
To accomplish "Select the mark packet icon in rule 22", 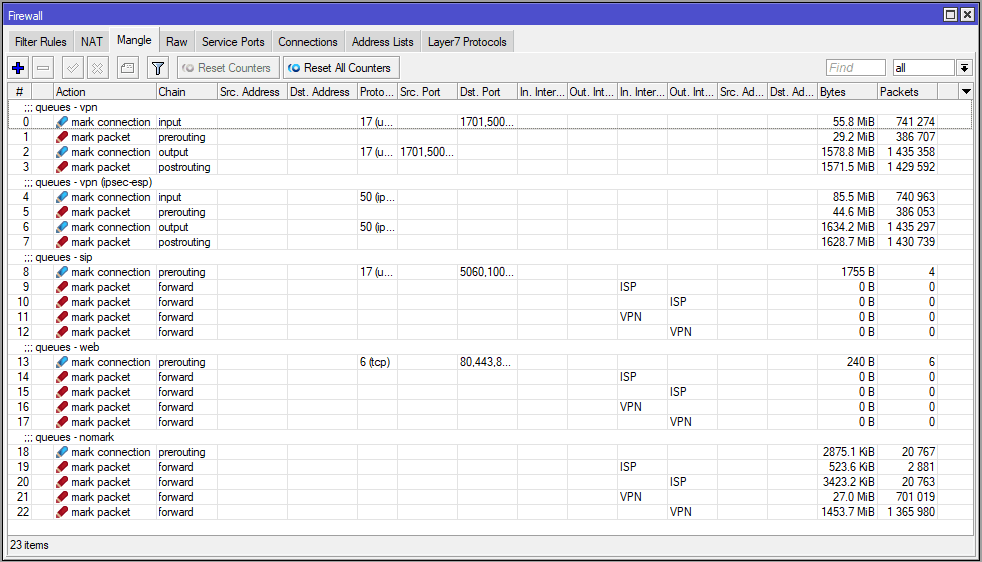I will tap(62, 512).
